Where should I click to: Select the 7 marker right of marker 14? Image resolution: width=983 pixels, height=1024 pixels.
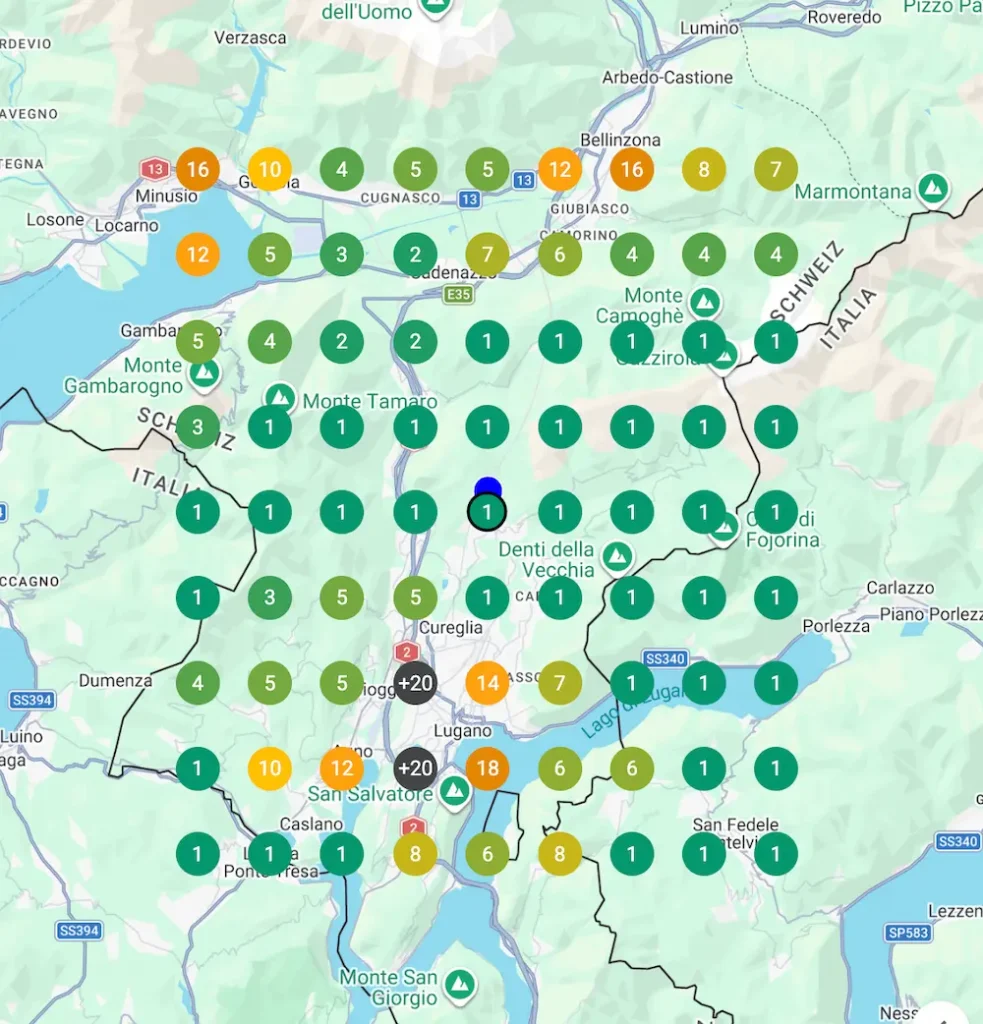(x=560, y=683)
